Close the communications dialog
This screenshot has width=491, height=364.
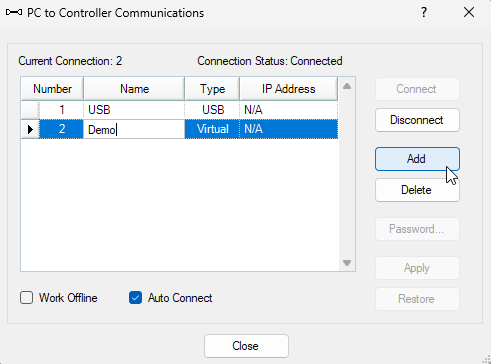(x=246, y=346)
